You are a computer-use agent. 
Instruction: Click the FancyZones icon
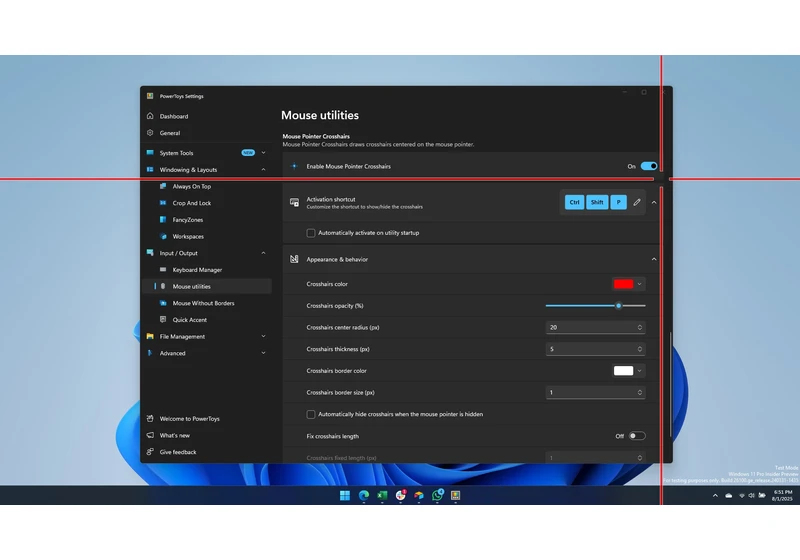[x=163, y=219]
